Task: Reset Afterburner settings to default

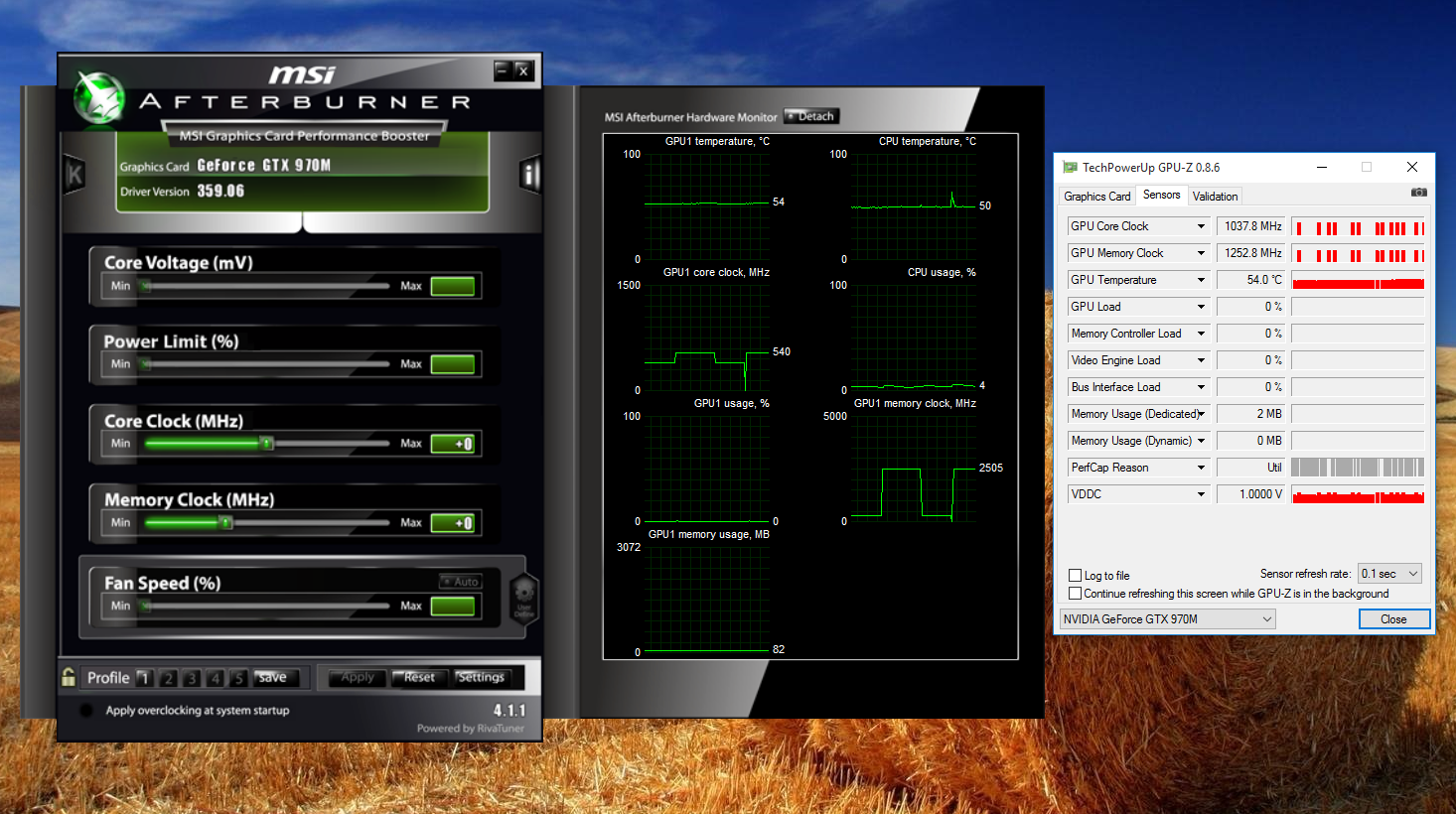Action: 420,677
